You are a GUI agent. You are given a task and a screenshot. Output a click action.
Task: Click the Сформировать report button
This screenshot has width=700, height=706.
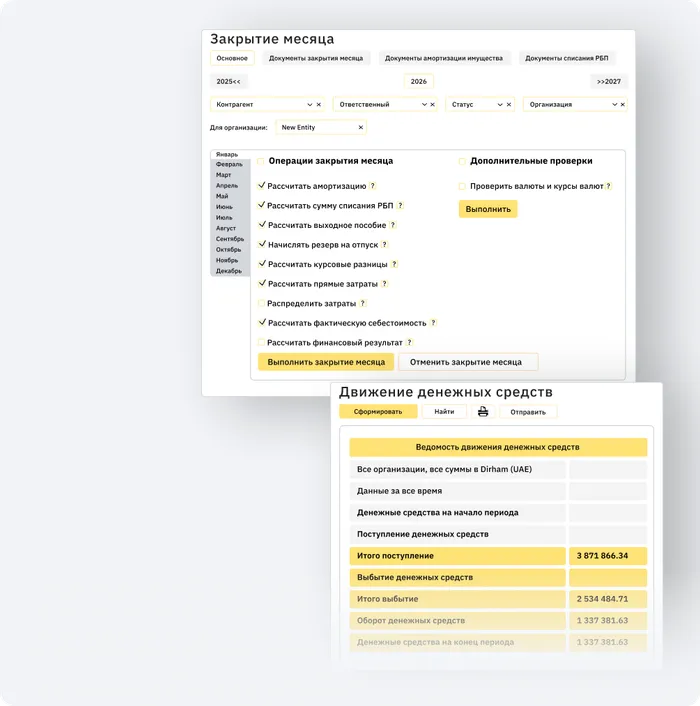point(378,411)
